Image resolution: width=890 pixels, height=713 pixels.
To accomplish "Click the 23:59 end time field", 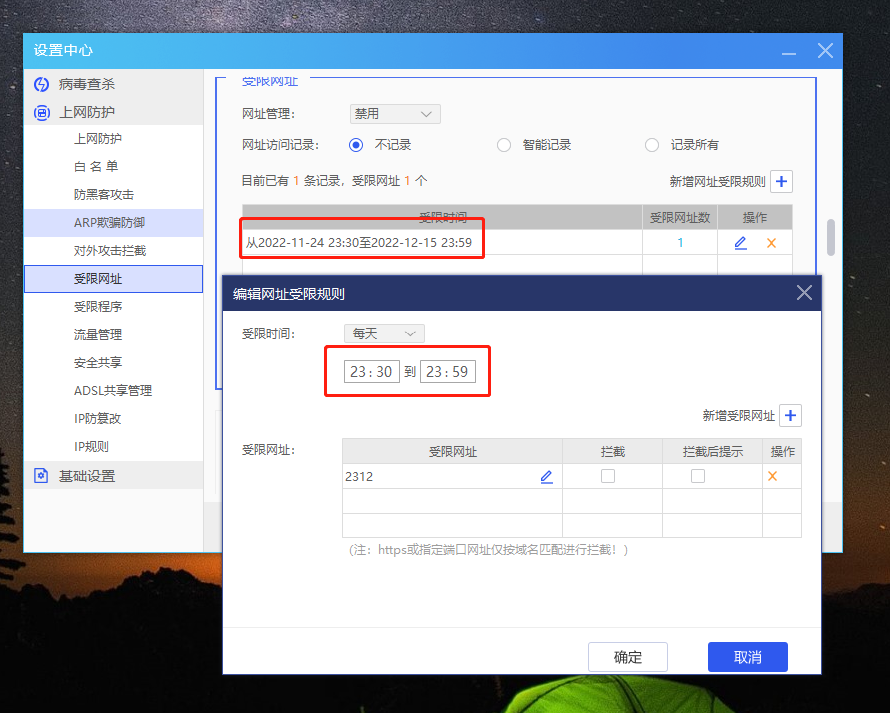I will pos(448,372).
